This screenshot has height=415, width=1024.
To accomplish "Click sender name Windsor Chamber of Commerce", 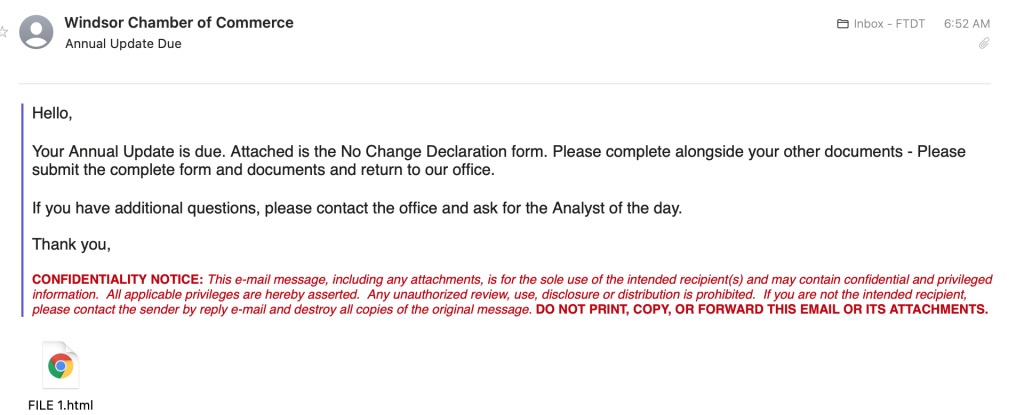I will point(179,22).
